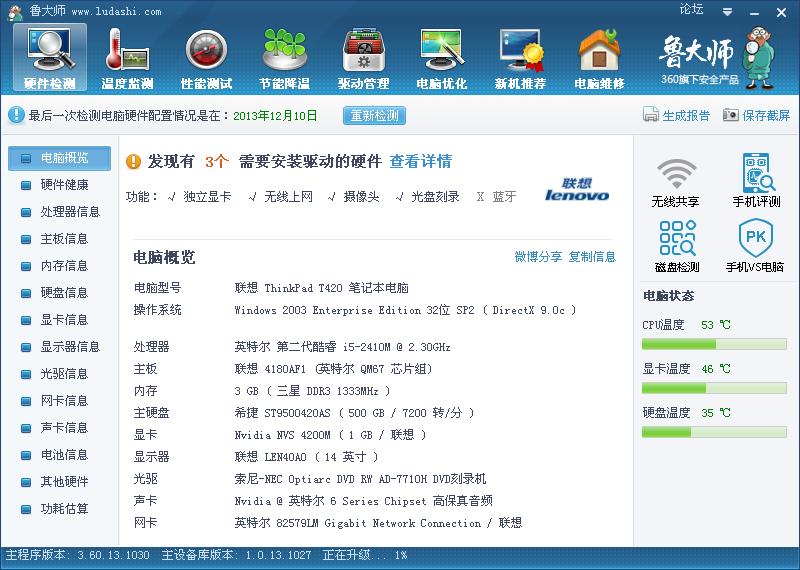Screen dimensions: 800x570
Task: Click the 保存截屏 camera icon
Action: [731, 115]
